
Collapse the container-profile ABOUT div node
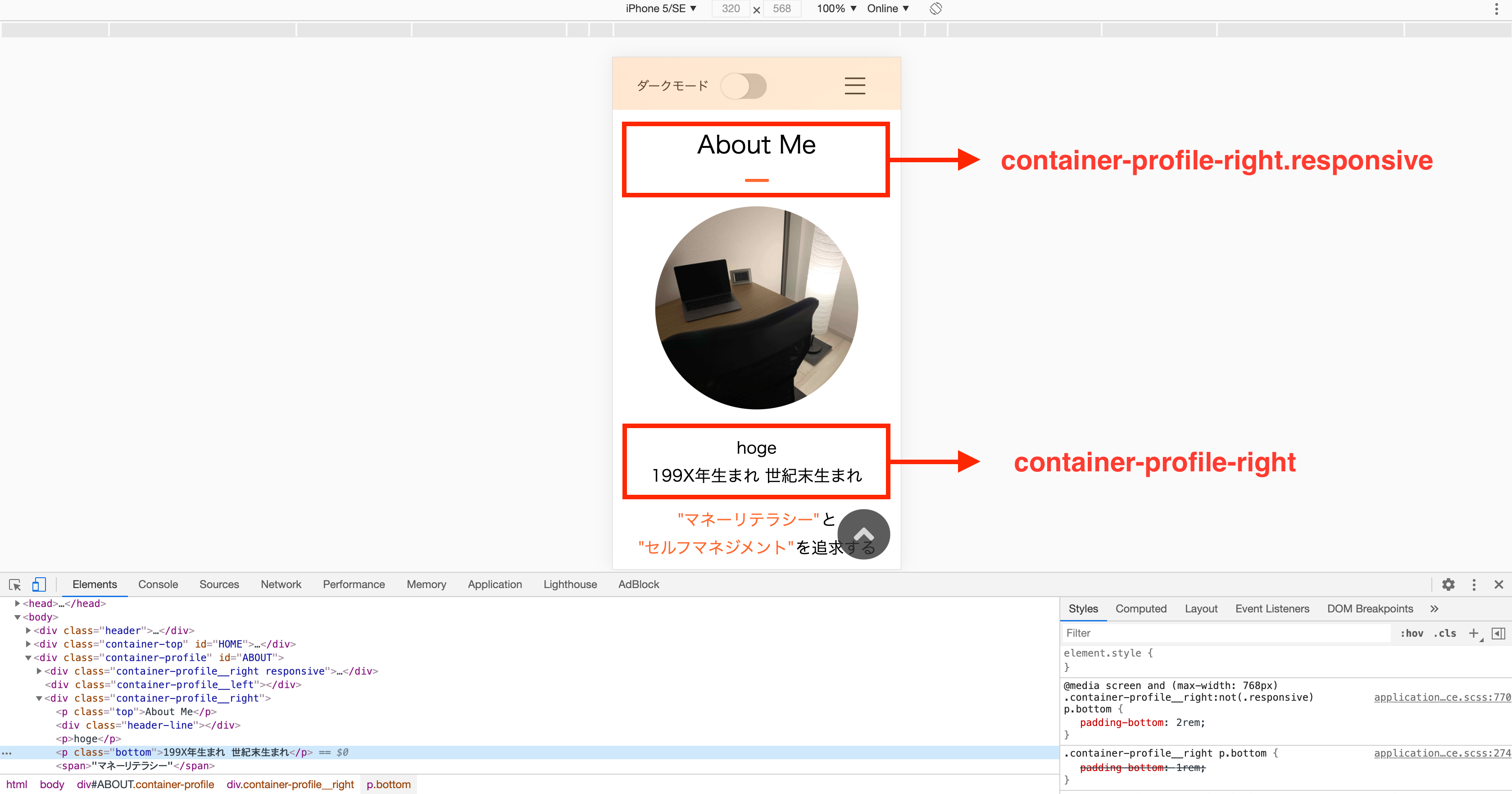(x=28, y=658)
